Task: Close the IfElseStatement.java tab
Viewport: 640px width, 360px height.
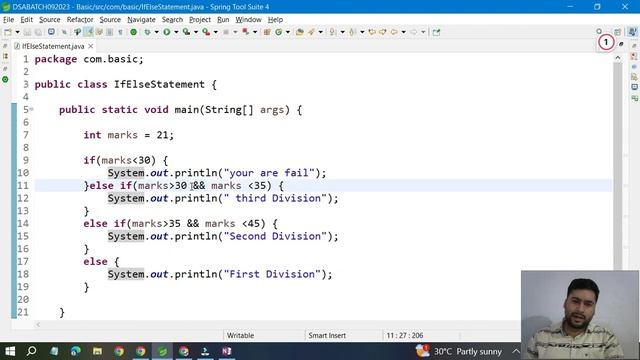Action: 91,46
